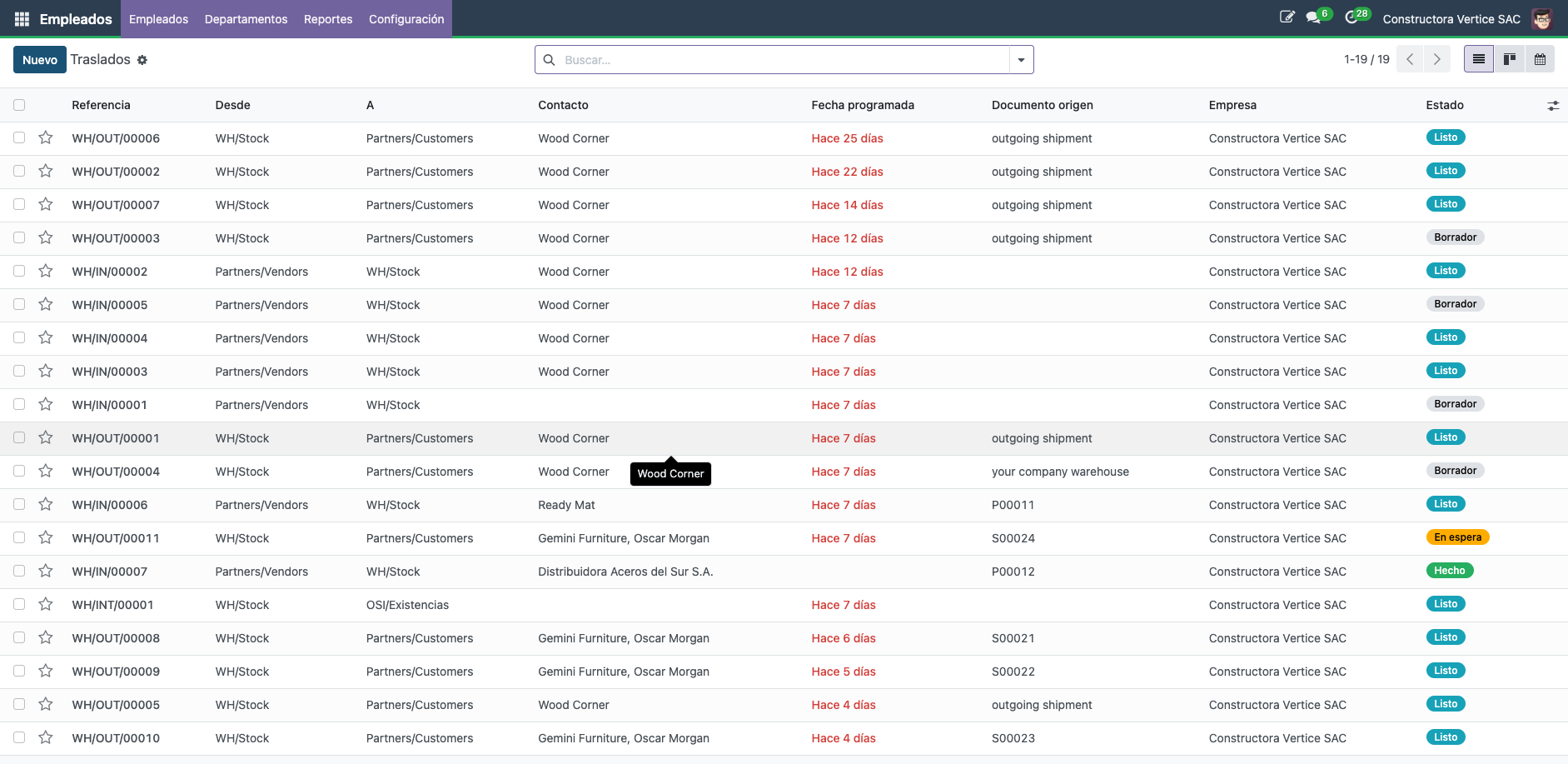
Task: Star the WH/OUT/00007 transfer
Action: (x=46, y=204)
